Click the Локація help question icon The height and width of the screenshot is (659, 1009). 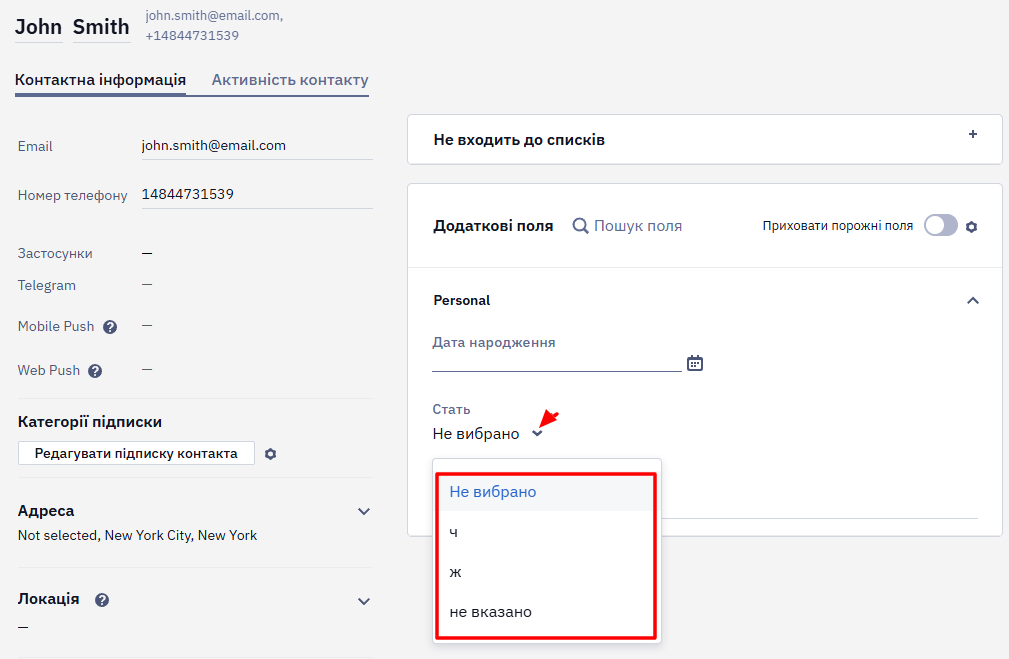pos(102,600)
